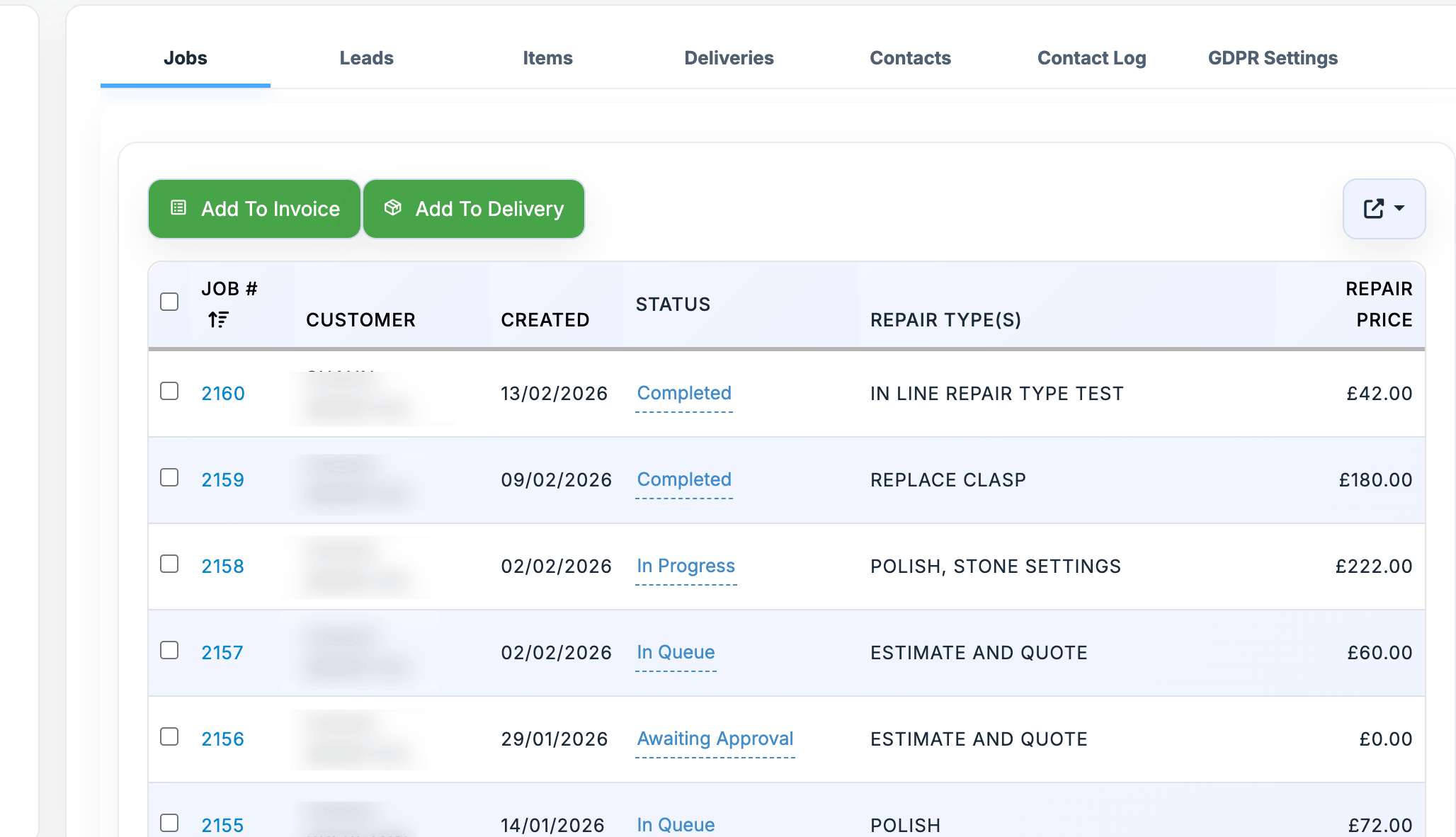Open job number 2155 link

point(222,825)
